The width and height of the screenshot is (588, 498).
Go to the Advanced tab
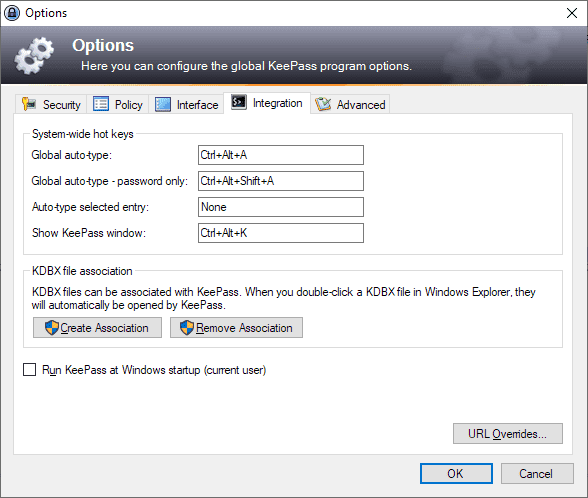pos(350,104)
